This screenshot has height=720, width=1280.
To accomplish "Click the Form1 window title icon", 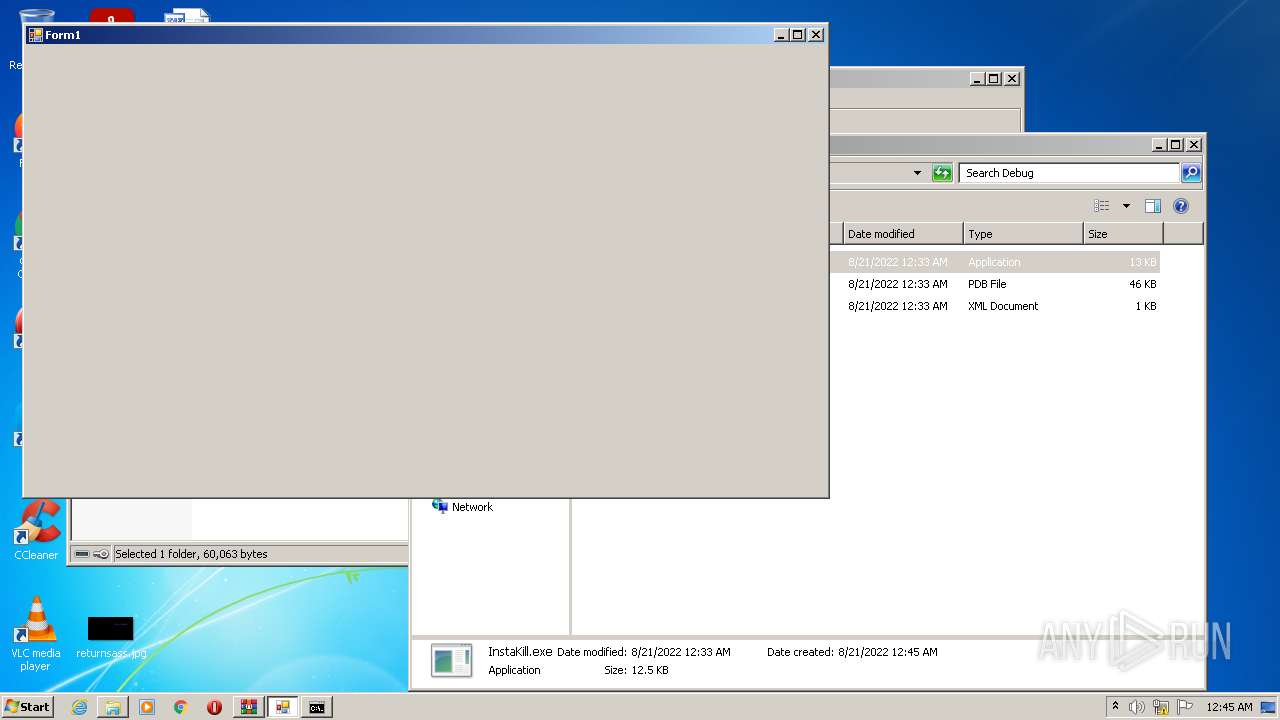I will click(x=35, y=35).
